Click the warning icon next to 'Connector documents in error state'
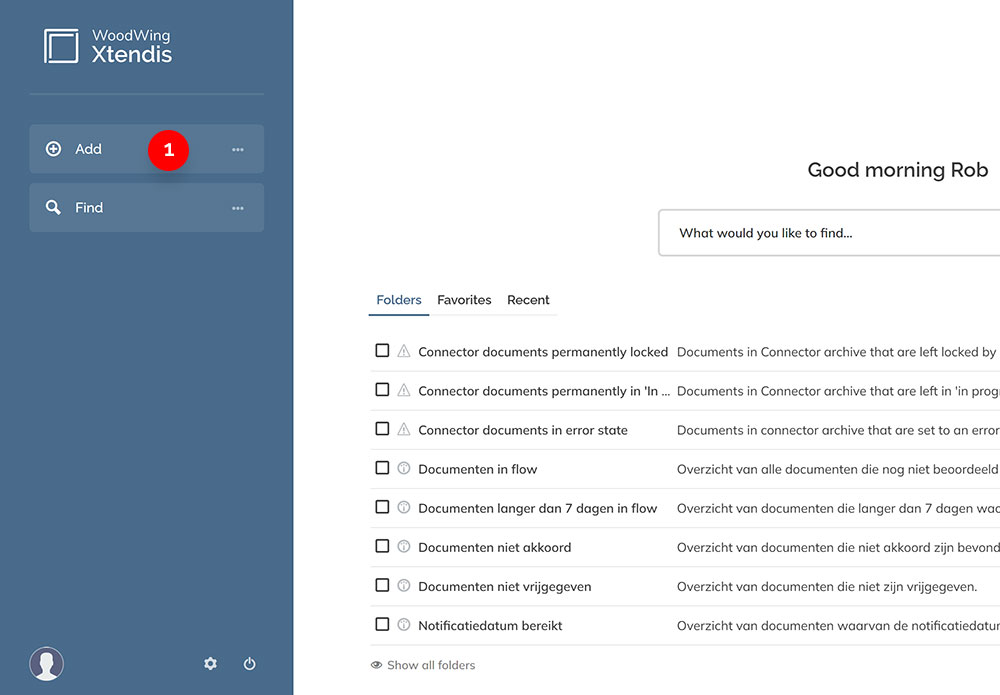The width and height of the screenshot is (1000, 695). tap(403, 430)
